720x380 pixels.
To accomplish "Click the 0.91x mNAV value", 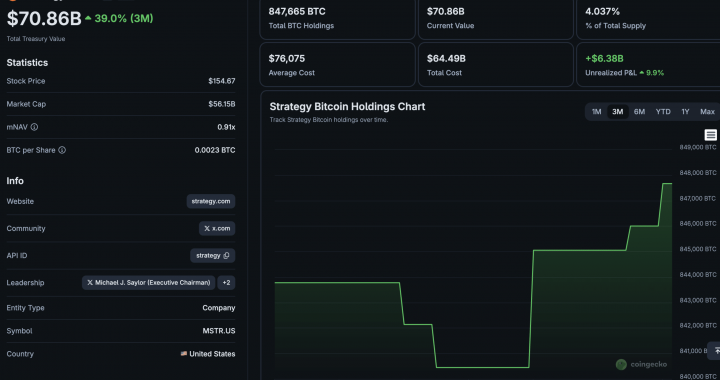I will (226, 127).
